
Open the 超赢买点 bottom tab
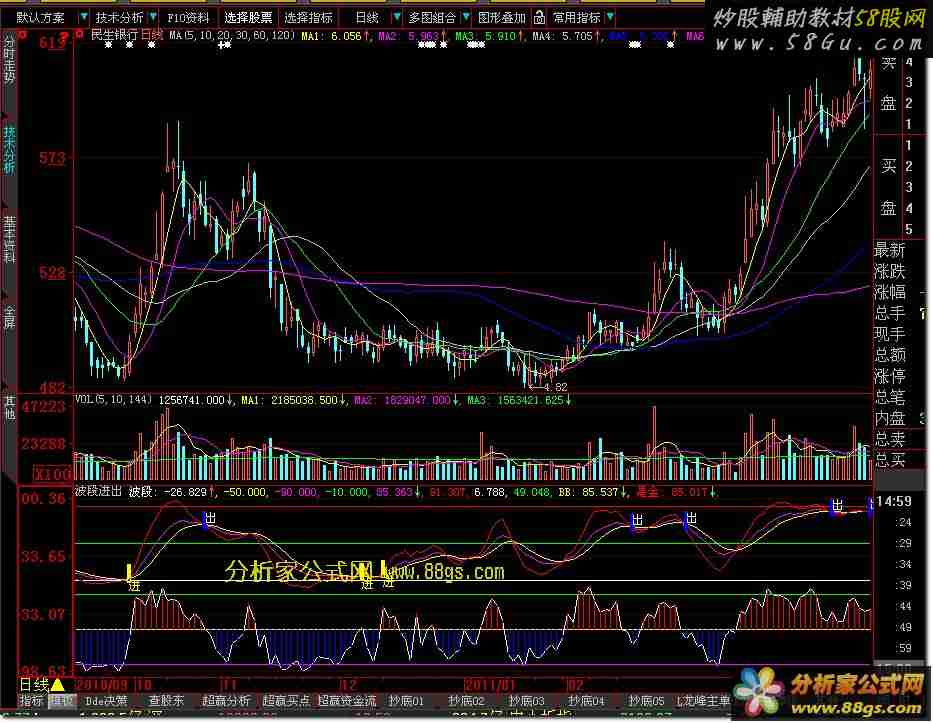click(286, 701)
